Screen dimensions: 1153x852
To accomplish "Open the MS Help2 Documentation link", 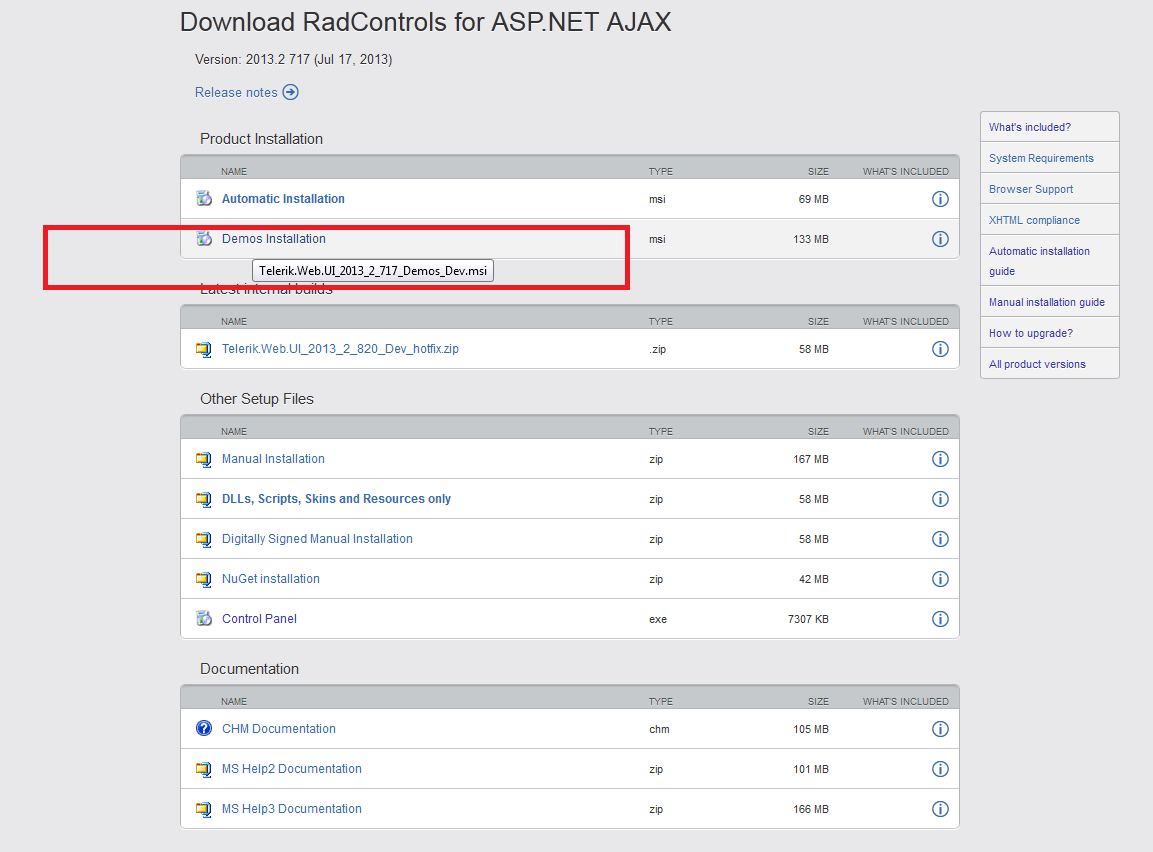I will pyautogui.click(x=291, y=769).
